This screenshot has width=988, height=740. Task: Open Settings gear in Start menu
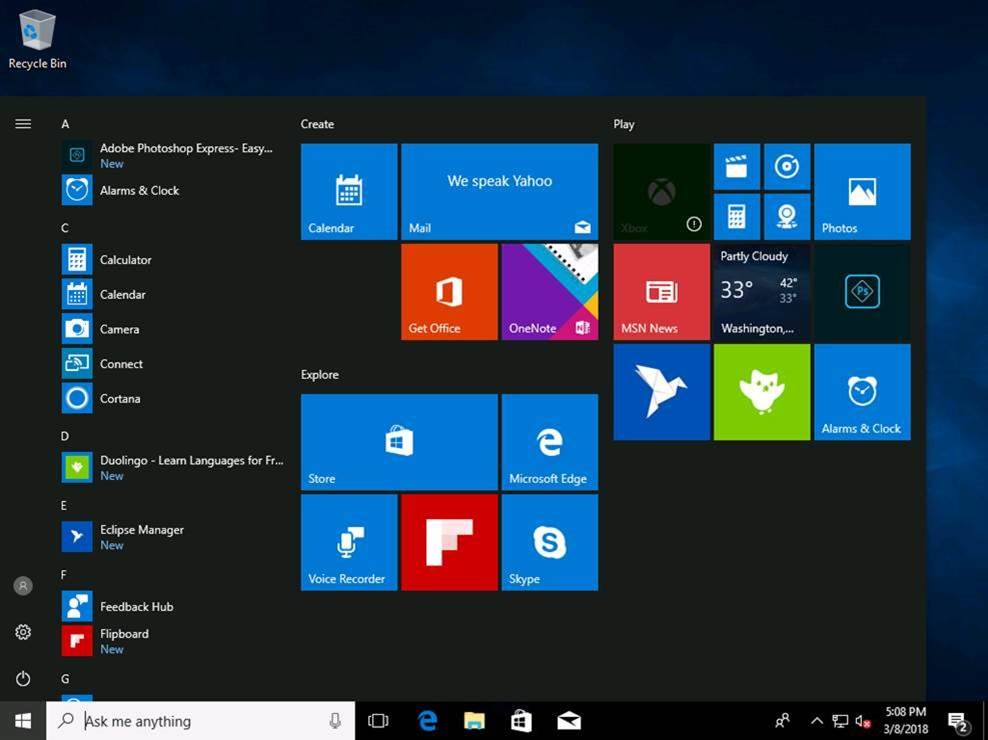(23, 632)
